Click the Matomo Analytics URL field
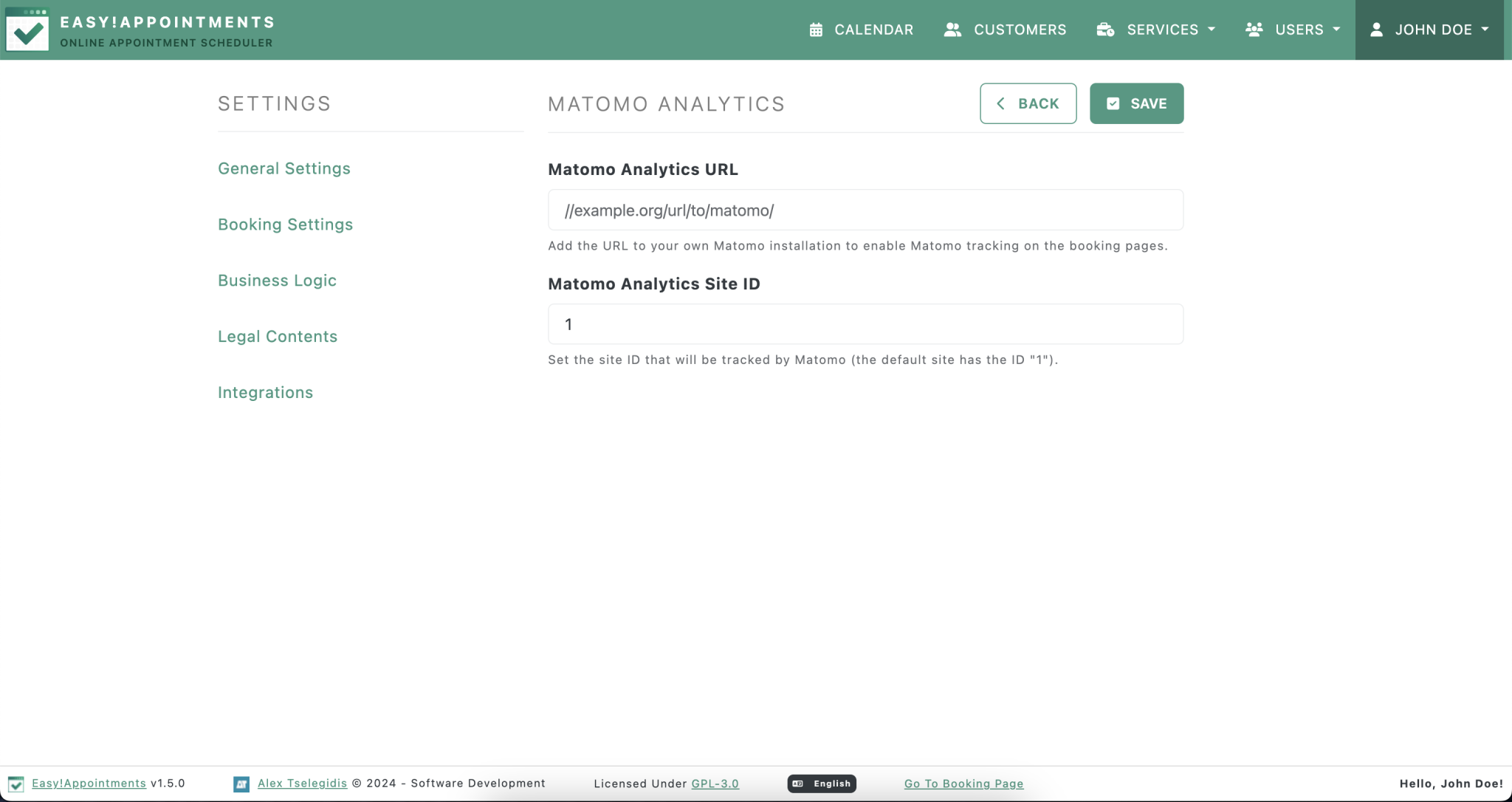This screenshot has width=1512, height=802. (x=865, y=210)
